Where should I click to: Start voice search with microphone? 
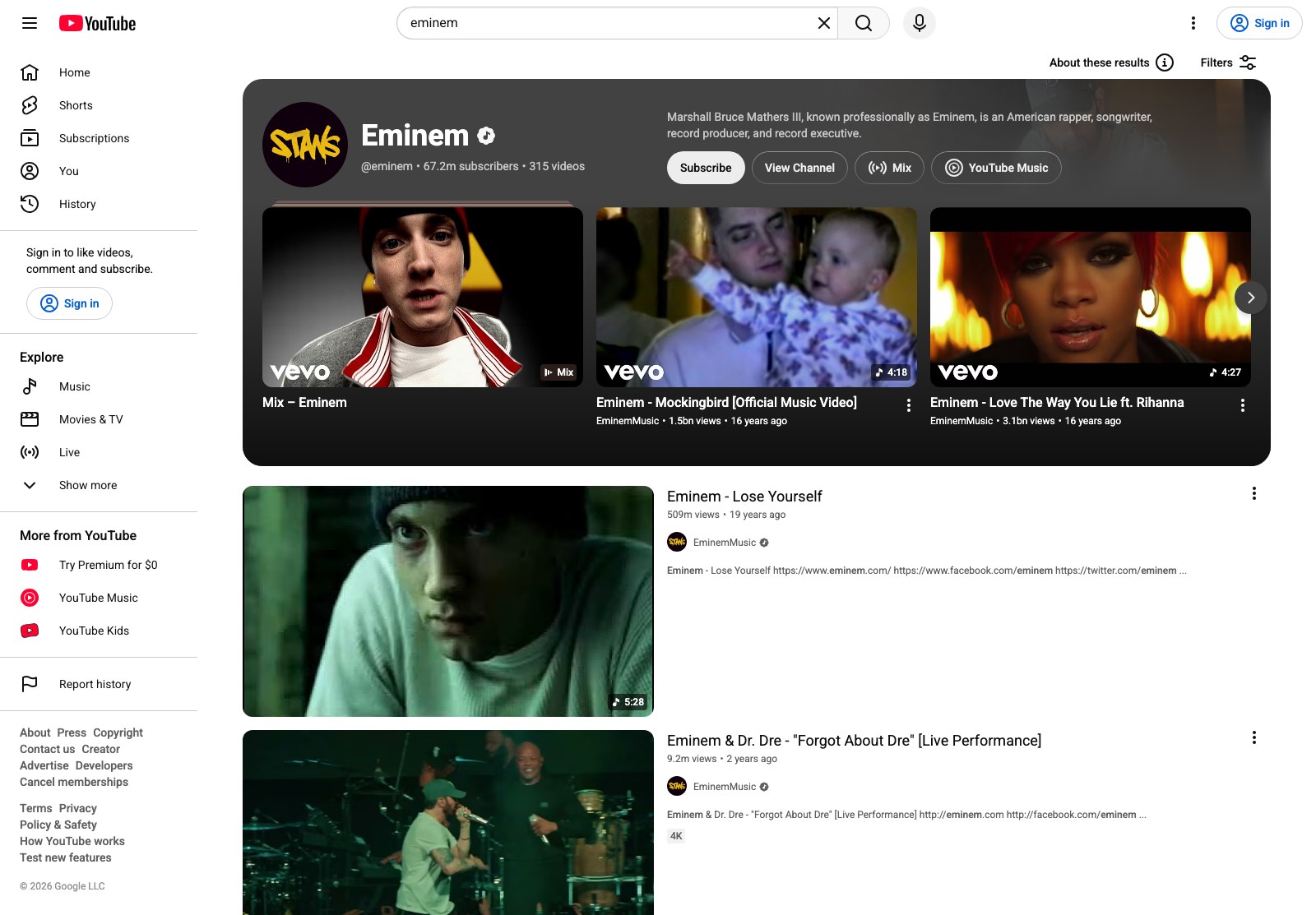(920, 23)
